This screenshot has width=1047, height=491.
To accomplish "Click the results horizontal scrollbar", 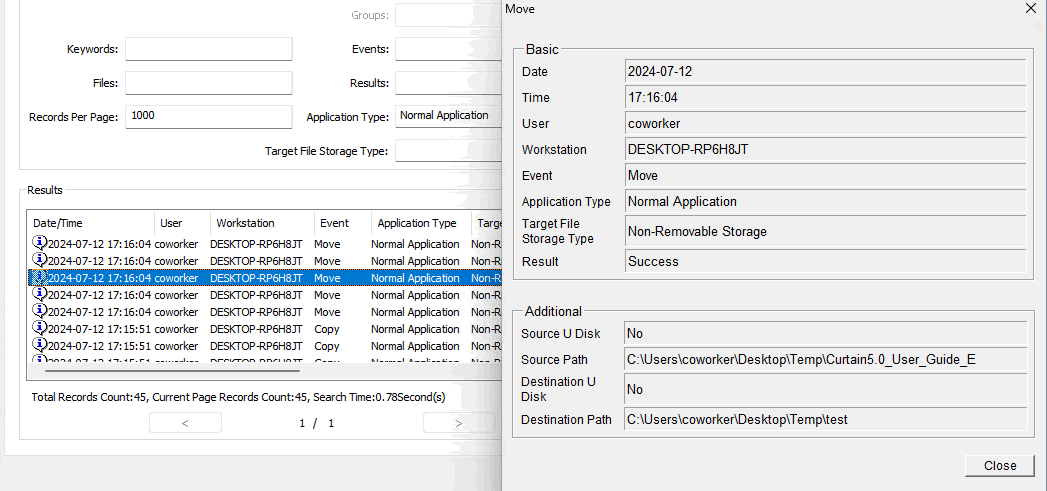I will coord(172,369).
